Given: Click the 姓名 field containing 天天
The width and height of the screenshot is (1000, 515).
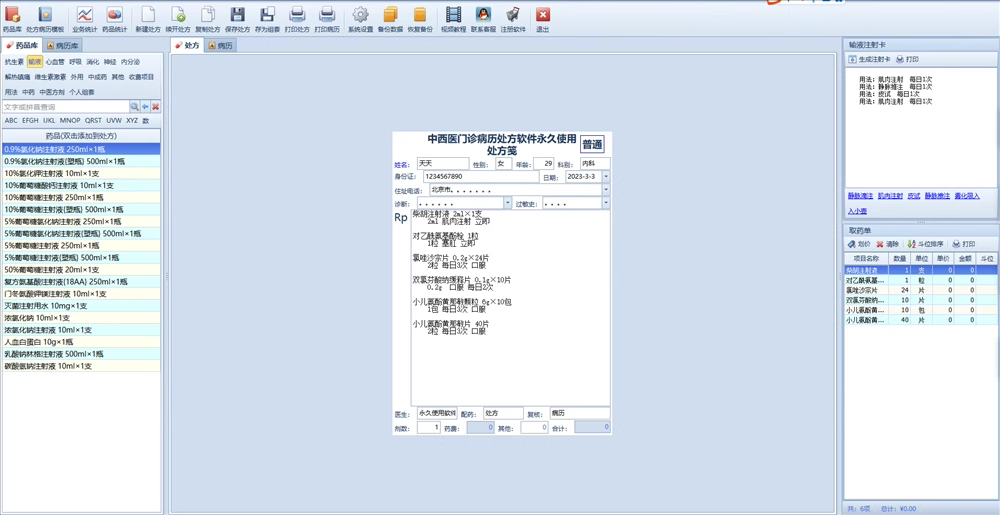Looking at the screenshot, I should click(x=443, y=164).
